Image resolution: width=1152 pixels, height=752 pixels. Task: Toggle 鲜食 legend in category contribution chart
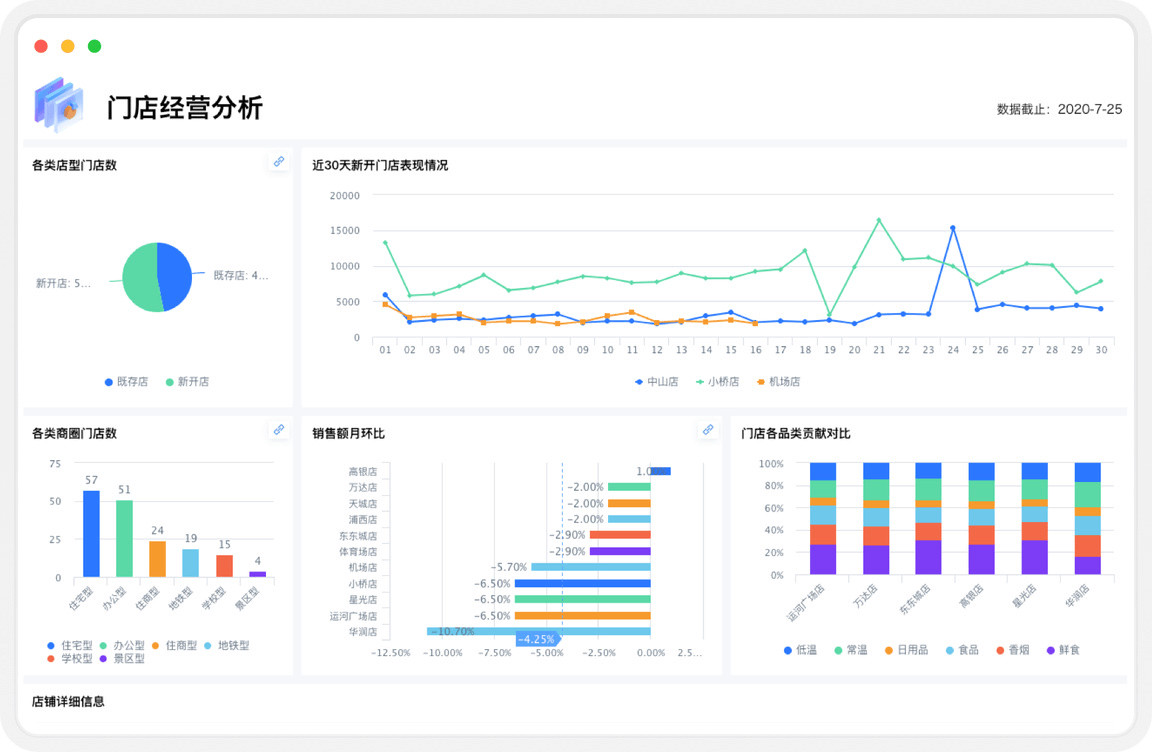click(x=1062, y=650)
